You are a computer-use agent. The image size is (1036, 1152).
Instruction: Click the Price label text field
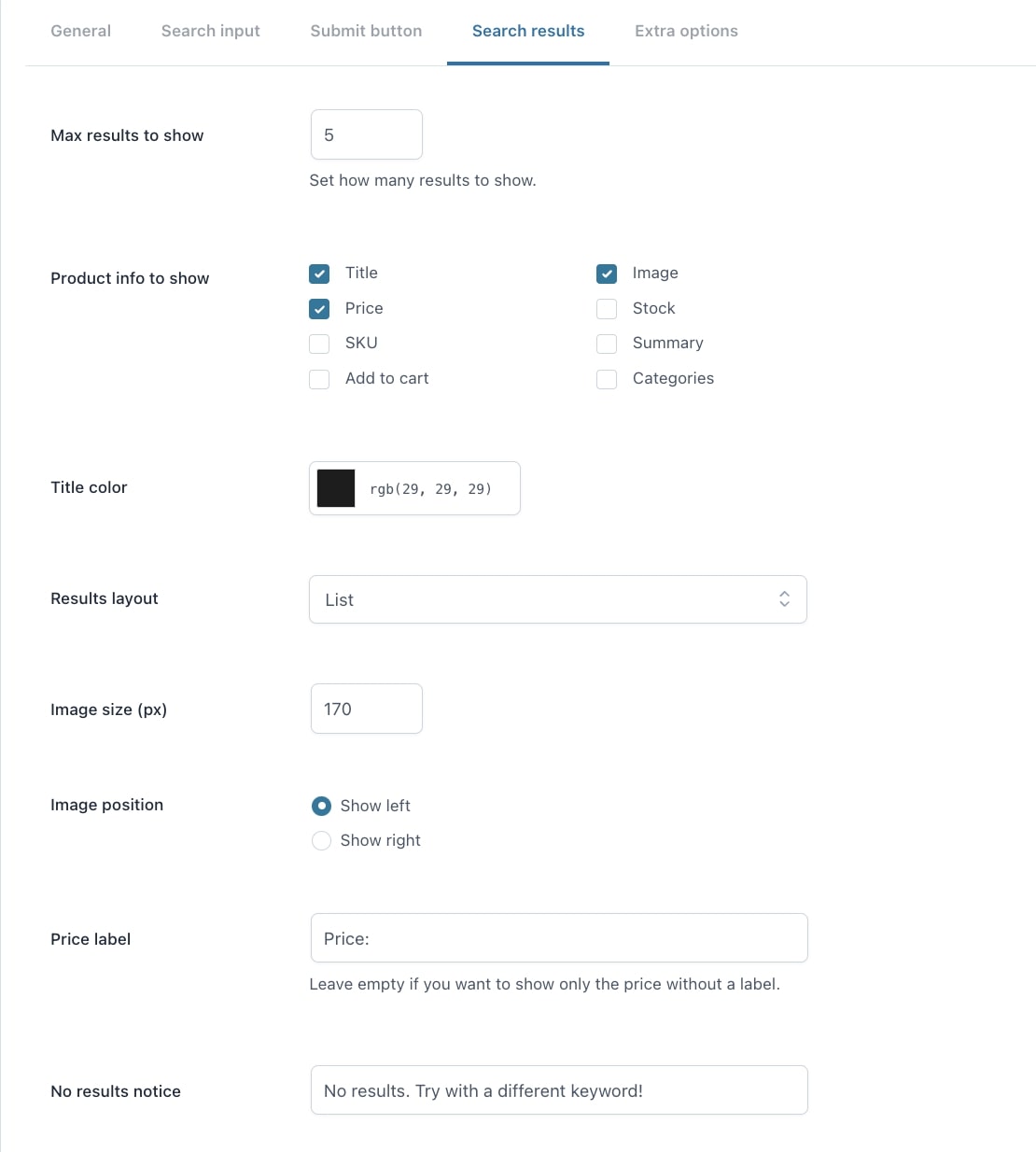coord(559,938)
